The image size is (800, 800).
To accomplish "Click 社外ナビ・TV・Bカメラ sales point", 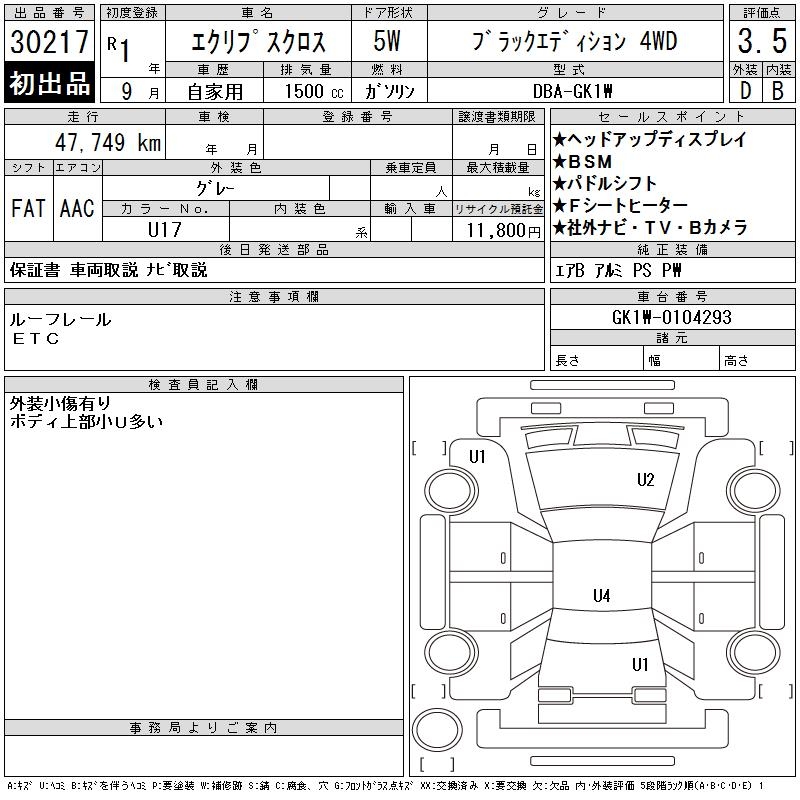I will click(x=649, y=228).
